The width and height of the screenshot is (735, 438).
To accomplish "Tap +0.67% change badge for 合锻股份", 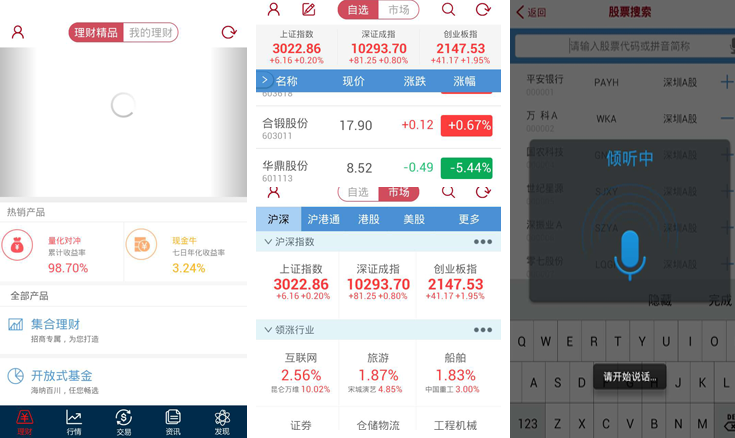I will (466, 126).
